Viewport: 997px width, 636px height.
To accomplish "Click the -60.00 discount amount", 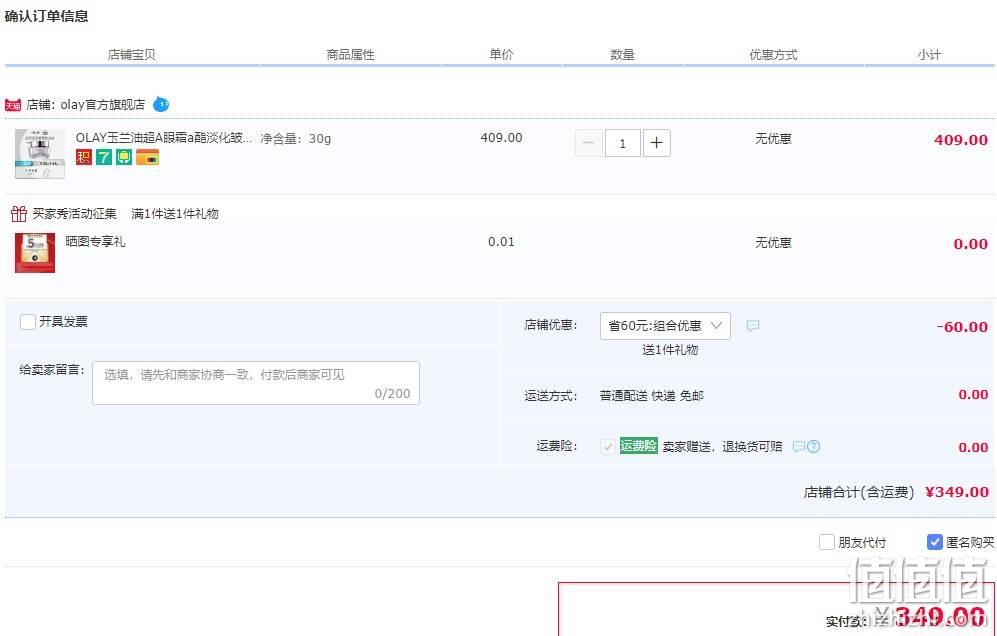I will (962, 327).
